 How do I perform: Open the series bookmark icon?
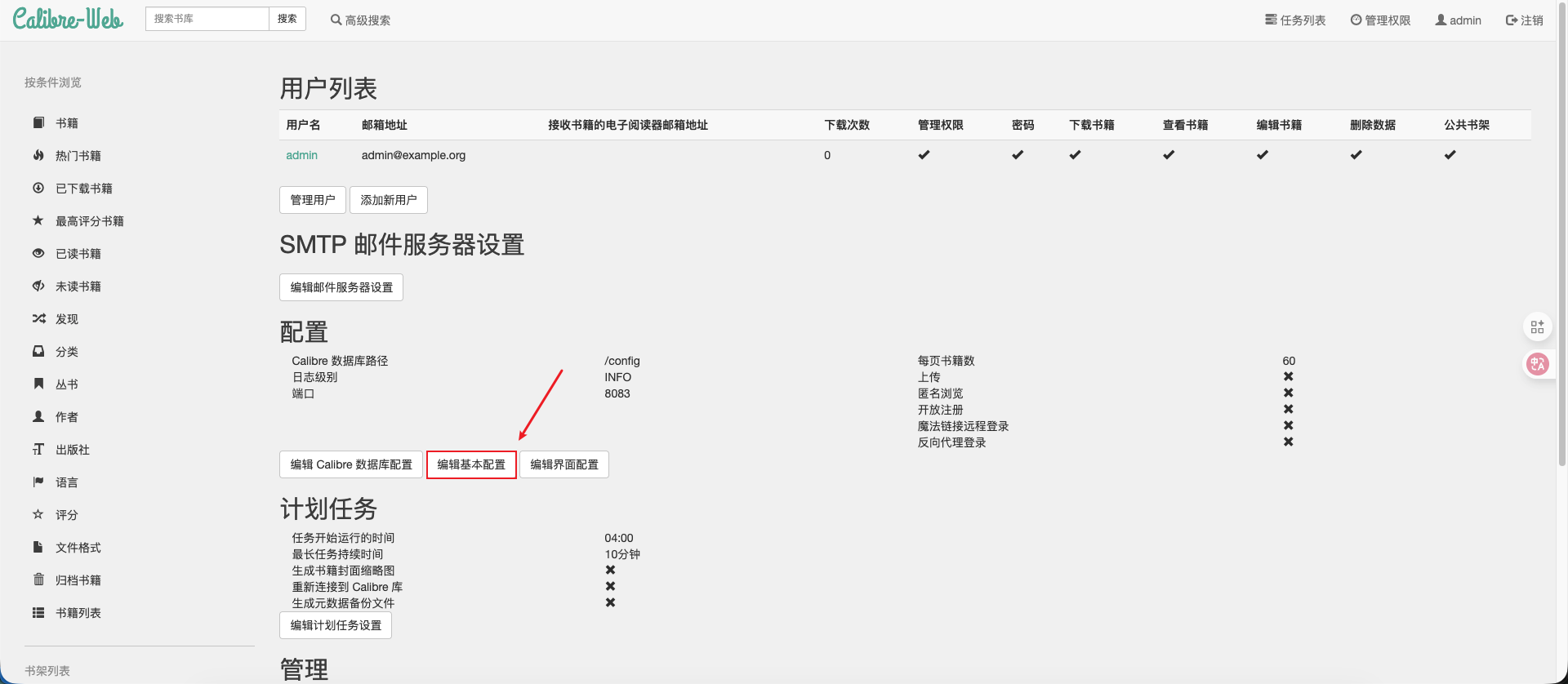click(38, 384)
